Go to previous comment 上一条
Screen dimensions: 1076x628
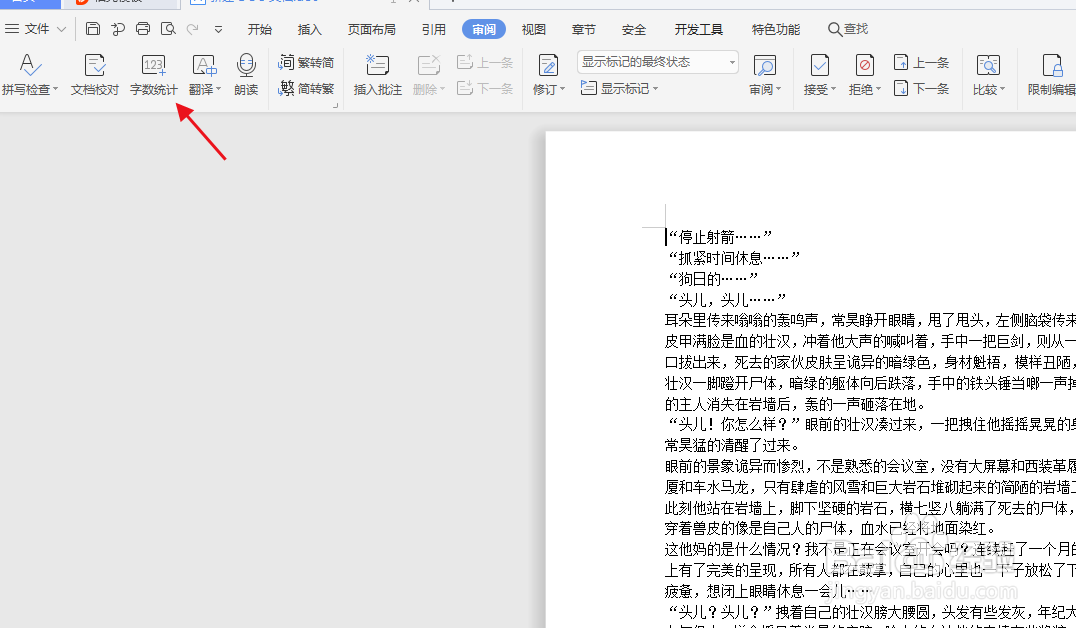click(484, 62)
